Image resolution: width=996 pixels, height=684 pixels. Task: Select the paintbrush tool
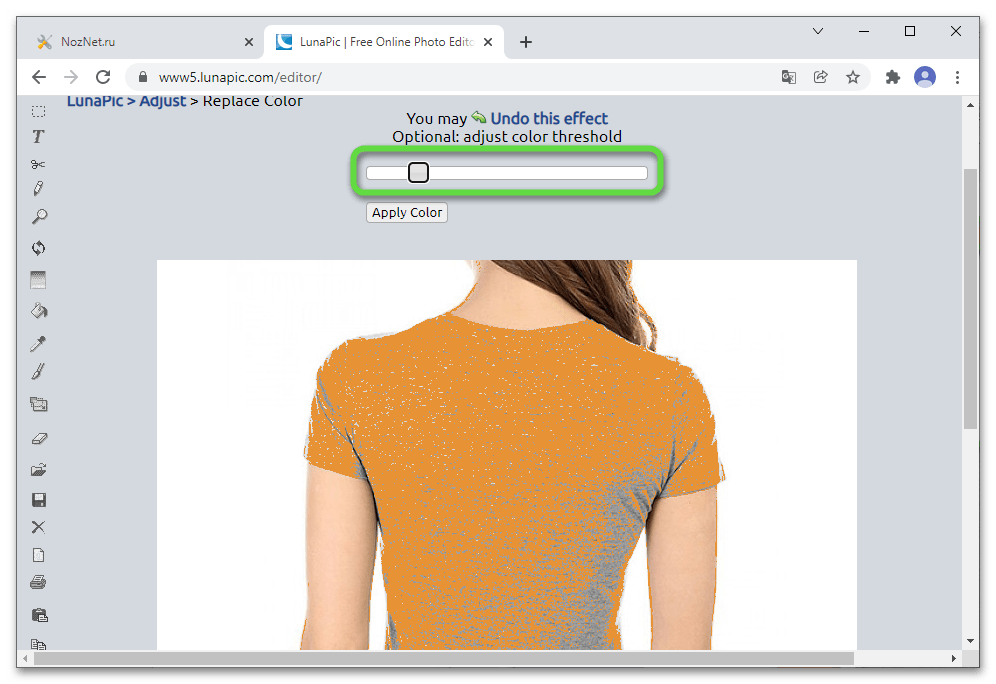click(38, 372)
